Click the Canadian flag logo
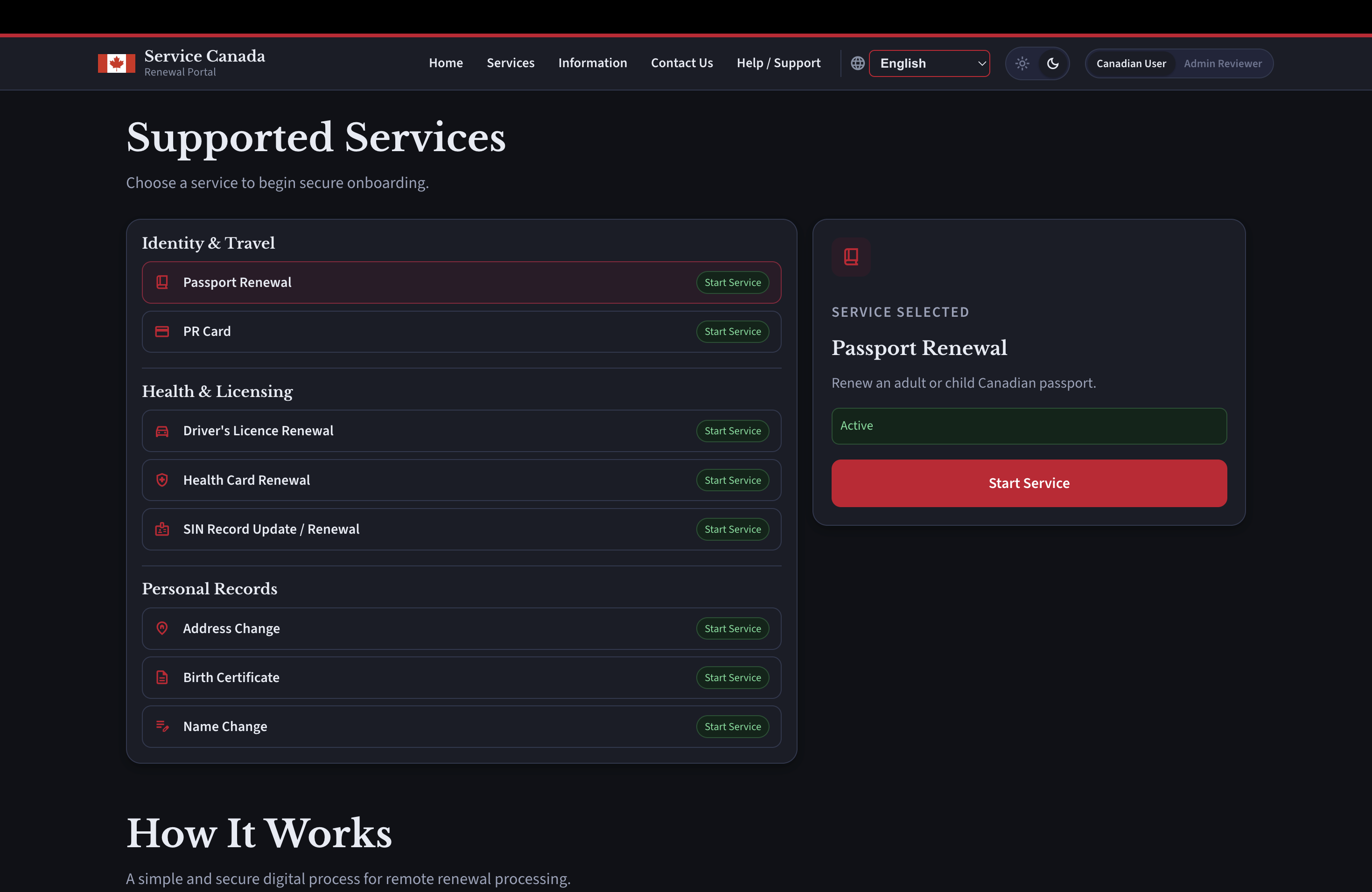This screenshot has height=892, width=1372. (117, 63)
